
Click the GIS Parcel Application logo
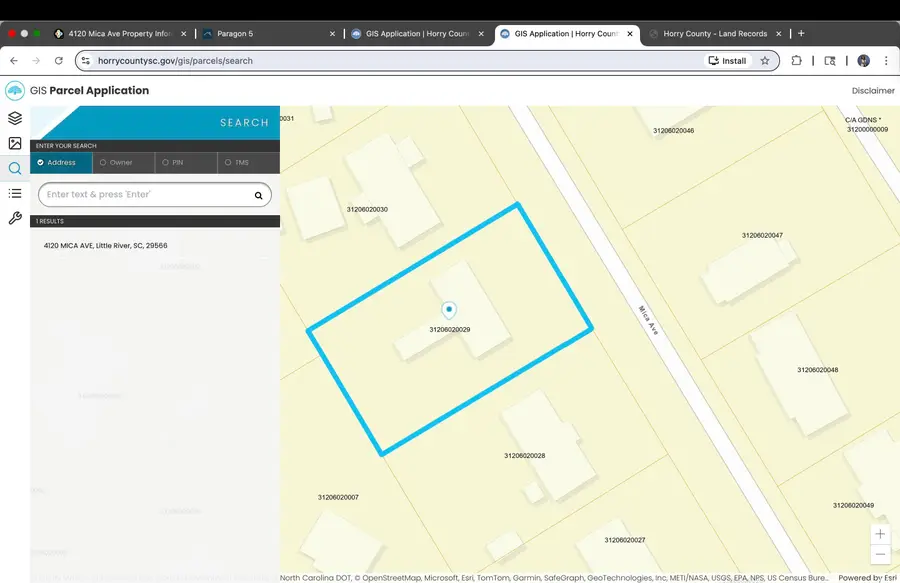tap(14, 90)
